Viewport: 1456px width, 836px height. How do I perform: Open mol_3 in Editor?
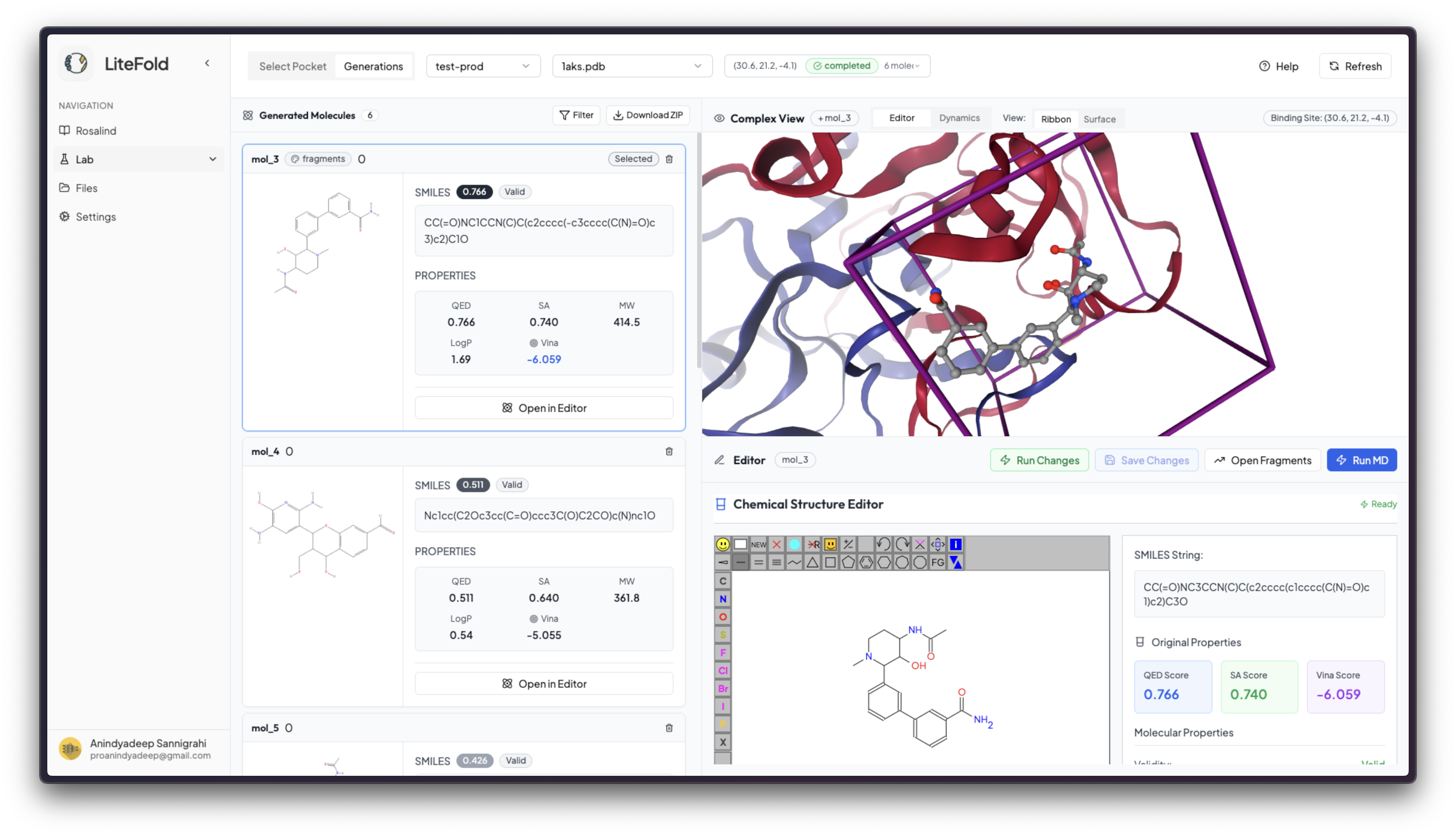(x=544, y=408)
